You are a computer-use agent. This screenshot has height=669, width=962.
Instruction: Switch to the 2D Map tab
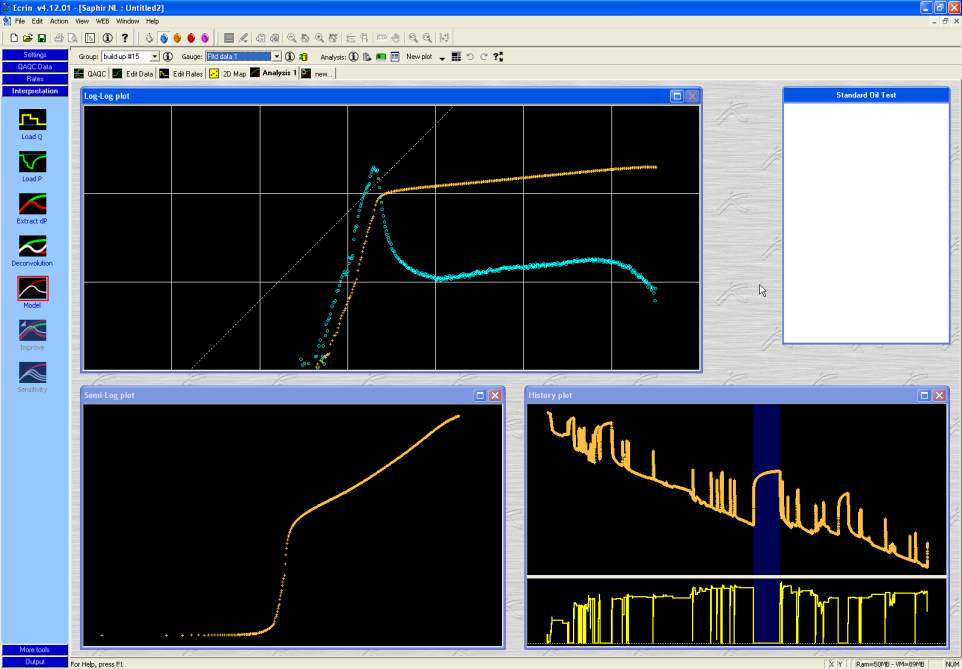227,74
